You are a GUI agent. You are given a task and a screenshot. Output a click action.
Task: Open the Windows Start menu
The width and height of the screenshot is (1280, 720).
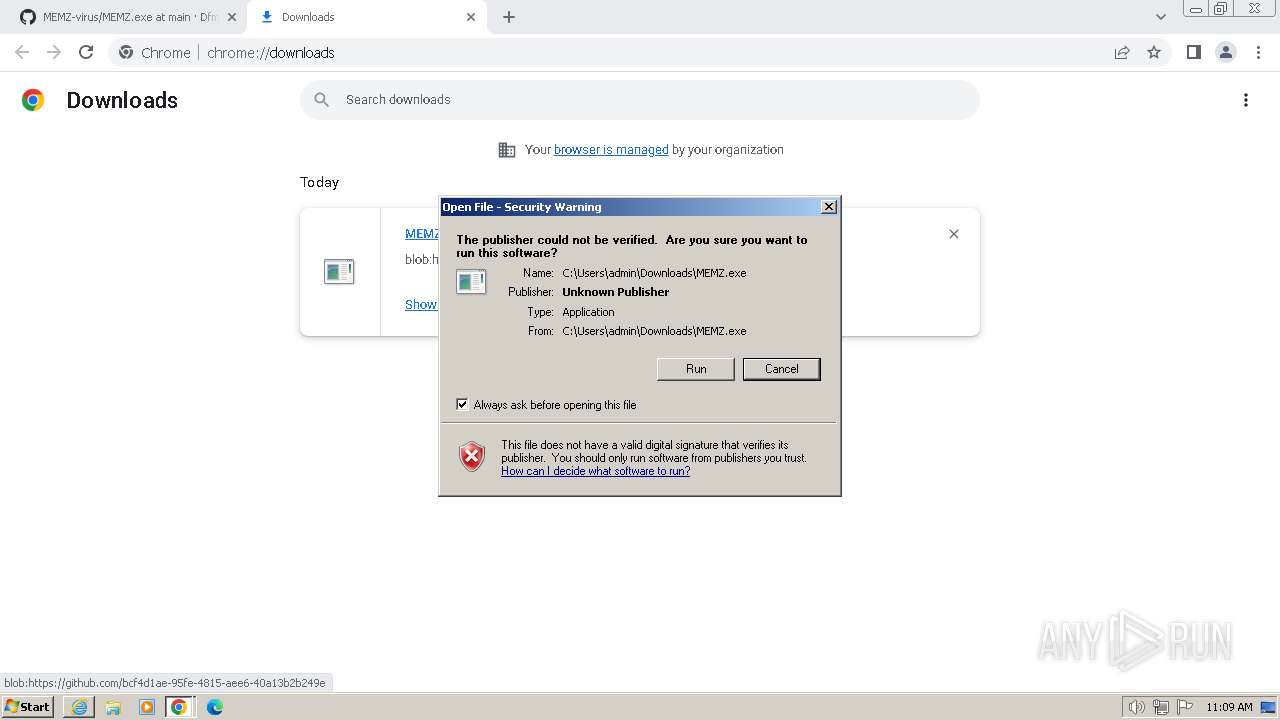pyautogui.click(x=27, y=707)
